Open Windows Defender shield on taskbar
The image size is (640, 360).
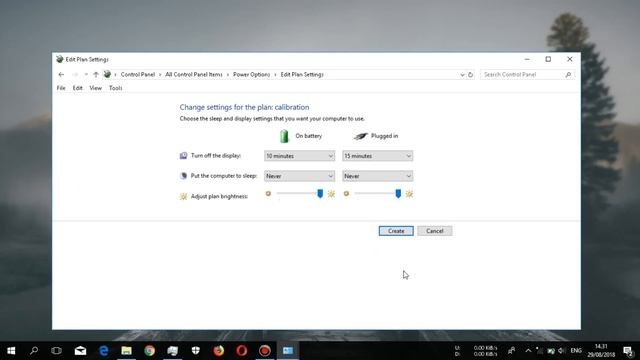(196, 351)
